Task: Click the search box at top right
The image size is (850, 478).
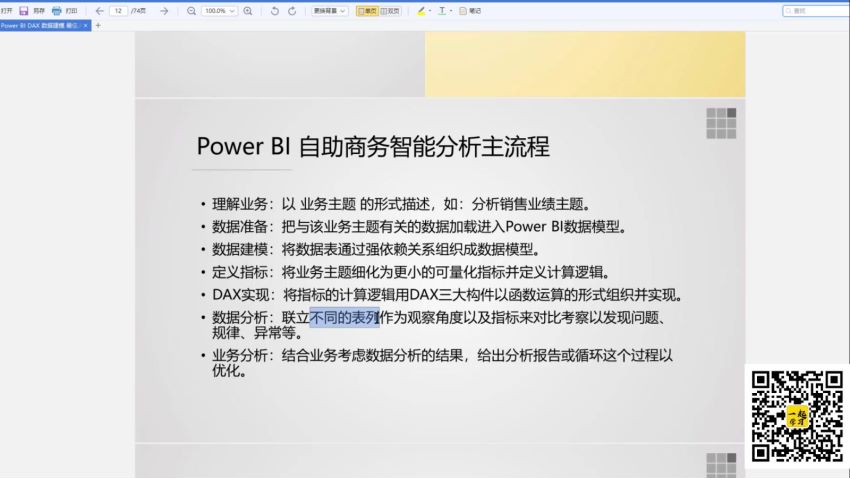Action: [x=816, y=11]
